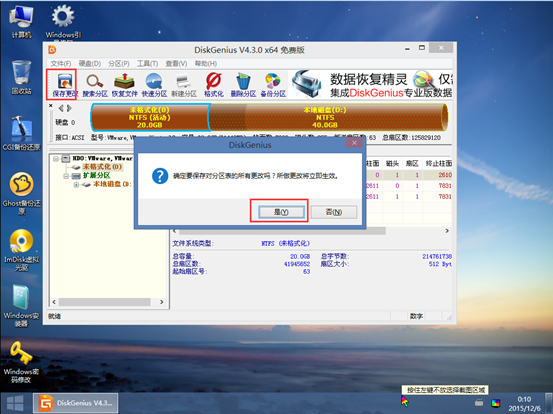Expand the 本地磁盘(D:) tree node
553x414 pixels.
click(x=76, y=184)
